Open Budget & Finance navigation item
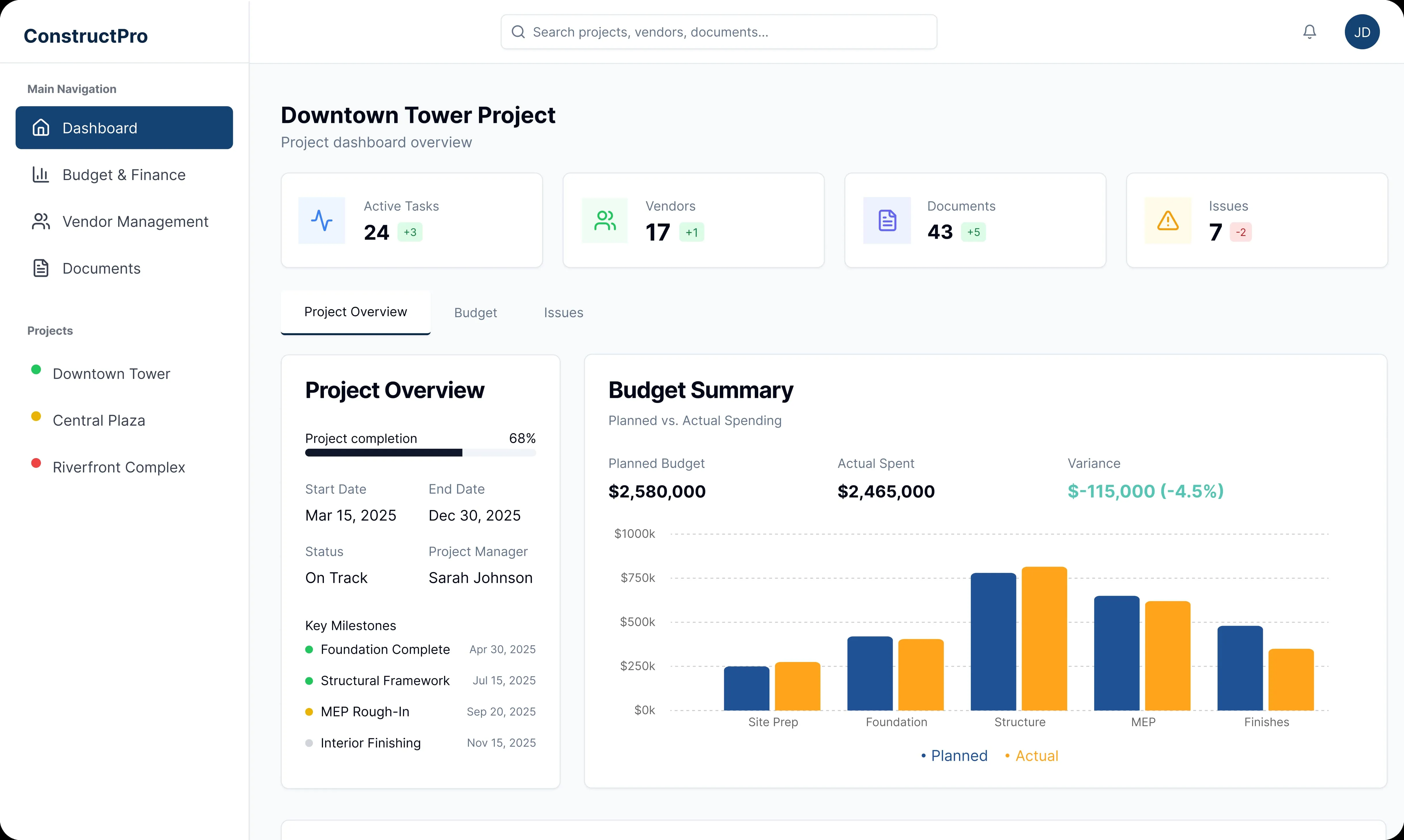Viewport: 1404px width, 840px height. point(124,174)
